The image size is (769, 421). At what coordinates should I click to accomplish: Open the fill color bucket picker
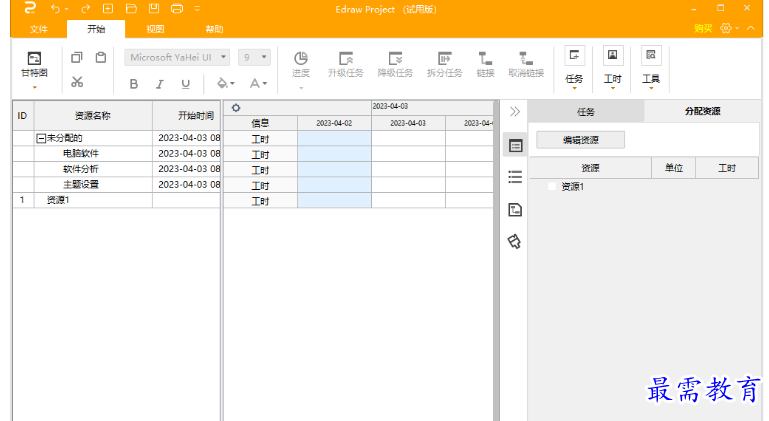coord(226,83)
